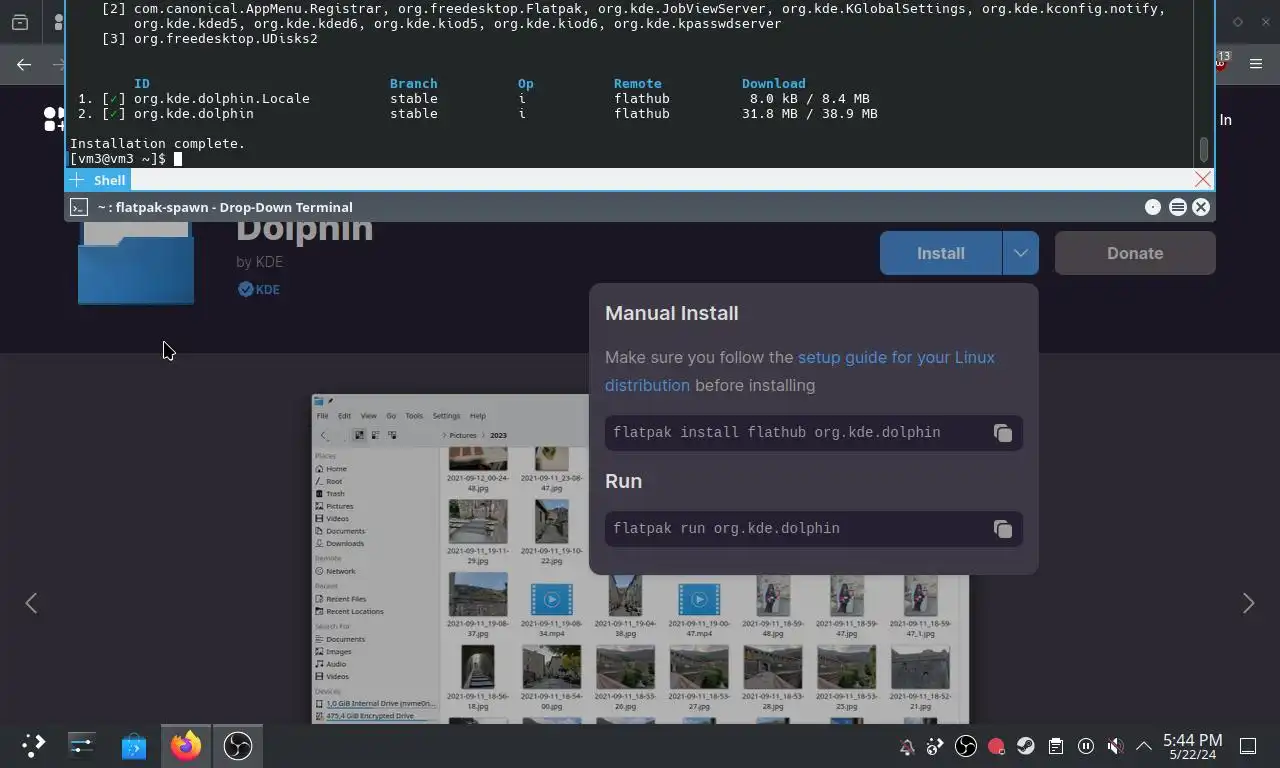Click the '[vm3@vm3 ~]$' terminal prompt
This screenshot has width=1280, height=768.
click(x=117, y=159)
